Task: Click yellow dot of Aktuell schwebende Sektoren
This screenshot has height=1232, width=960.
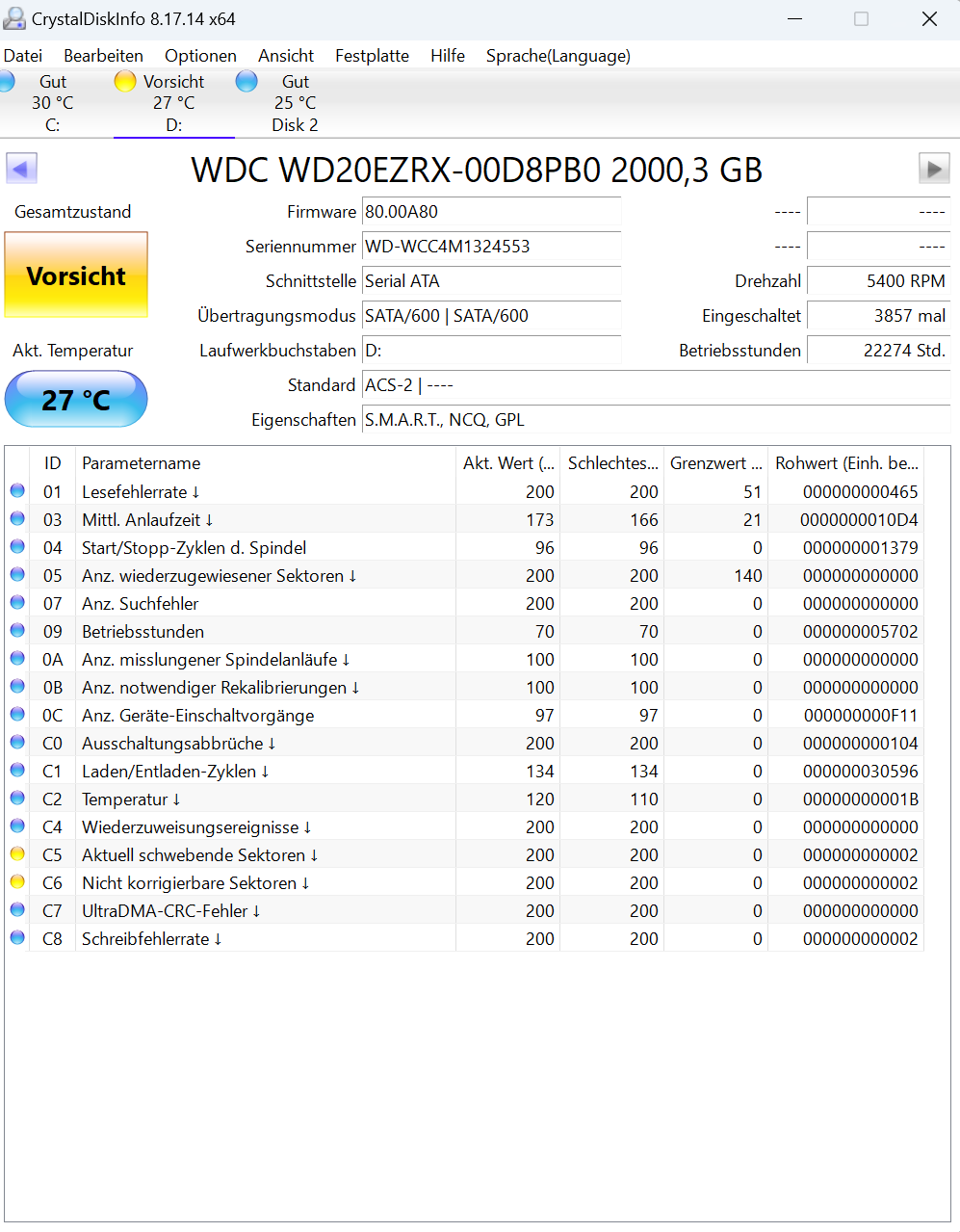Action: tap(17, 853)
